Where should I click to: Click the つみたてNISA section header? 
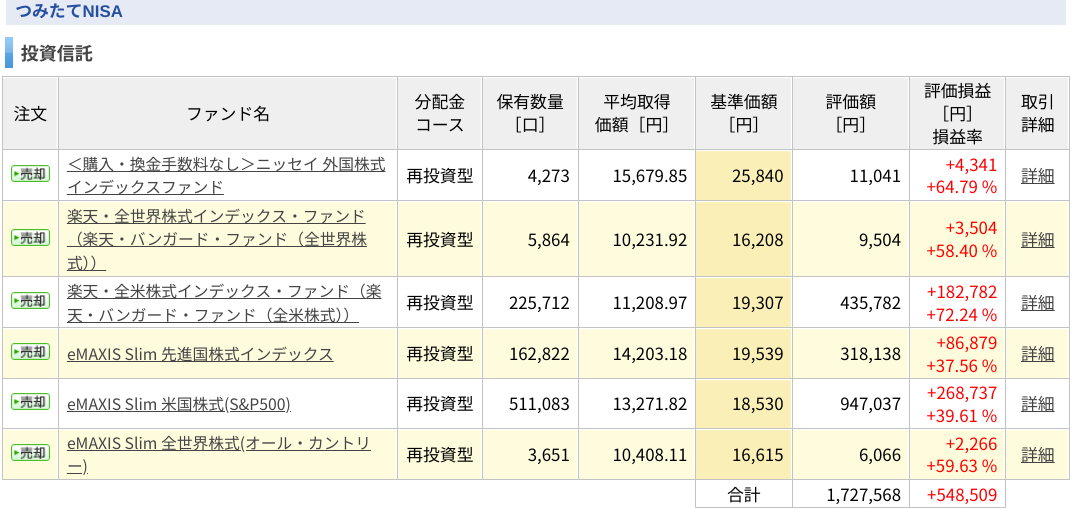68,10
